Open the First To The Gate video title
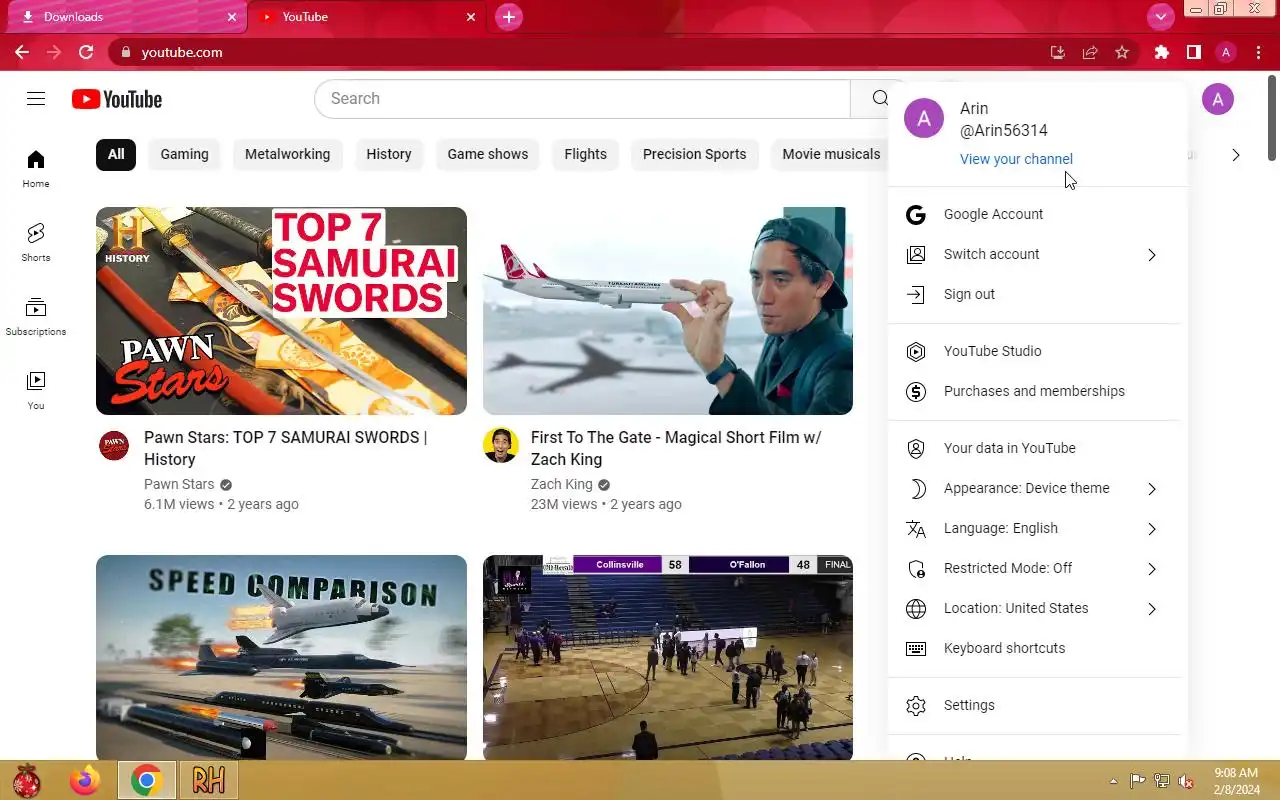1280x800 pixels. tap(676, 448)
